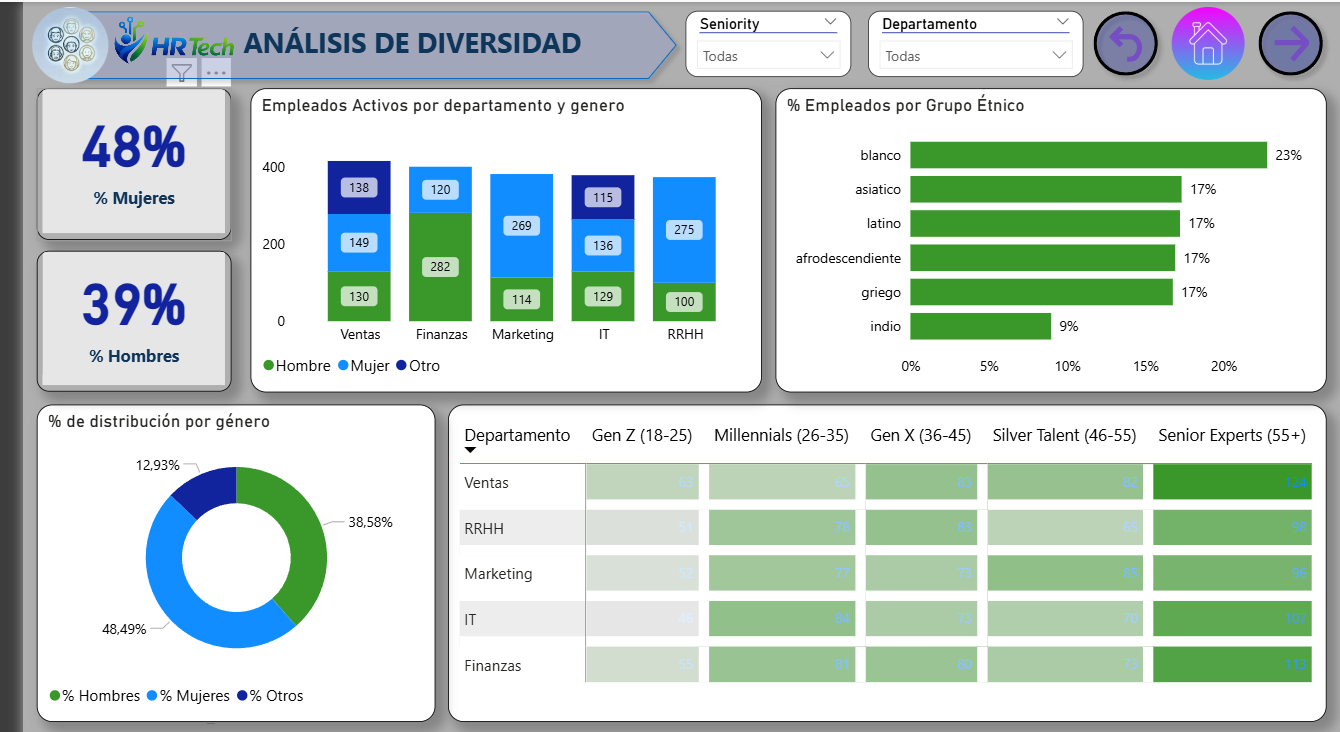Click the indio ethnic group bar
1340x732 pixels.
[981, 326]
